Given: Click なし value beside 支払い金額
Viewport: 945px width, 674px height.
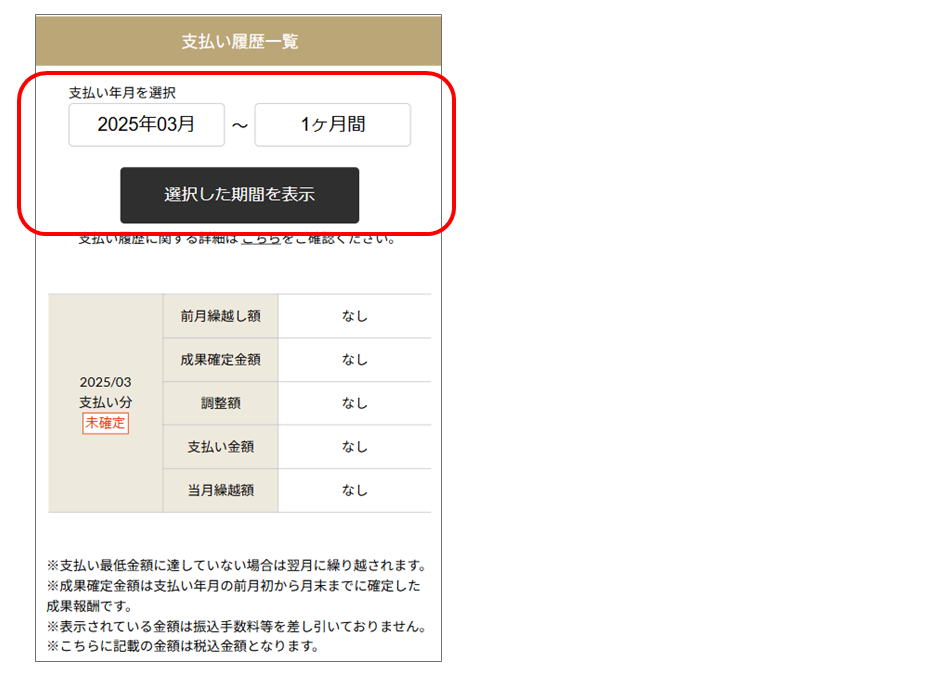Looking at the screenshot, I should pyautogui.click(x=354, y=447).
